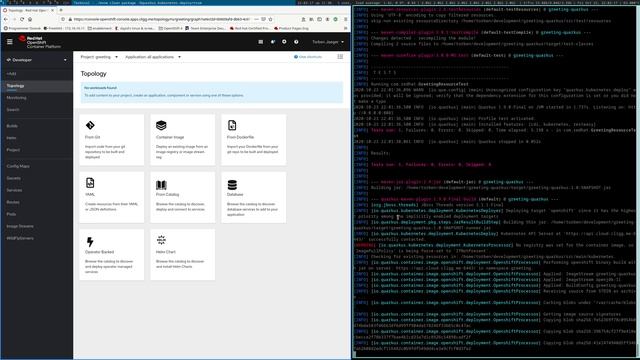Click the Helm Chart wheel icon
Screen dimensions: 640x360
(161, 240)
